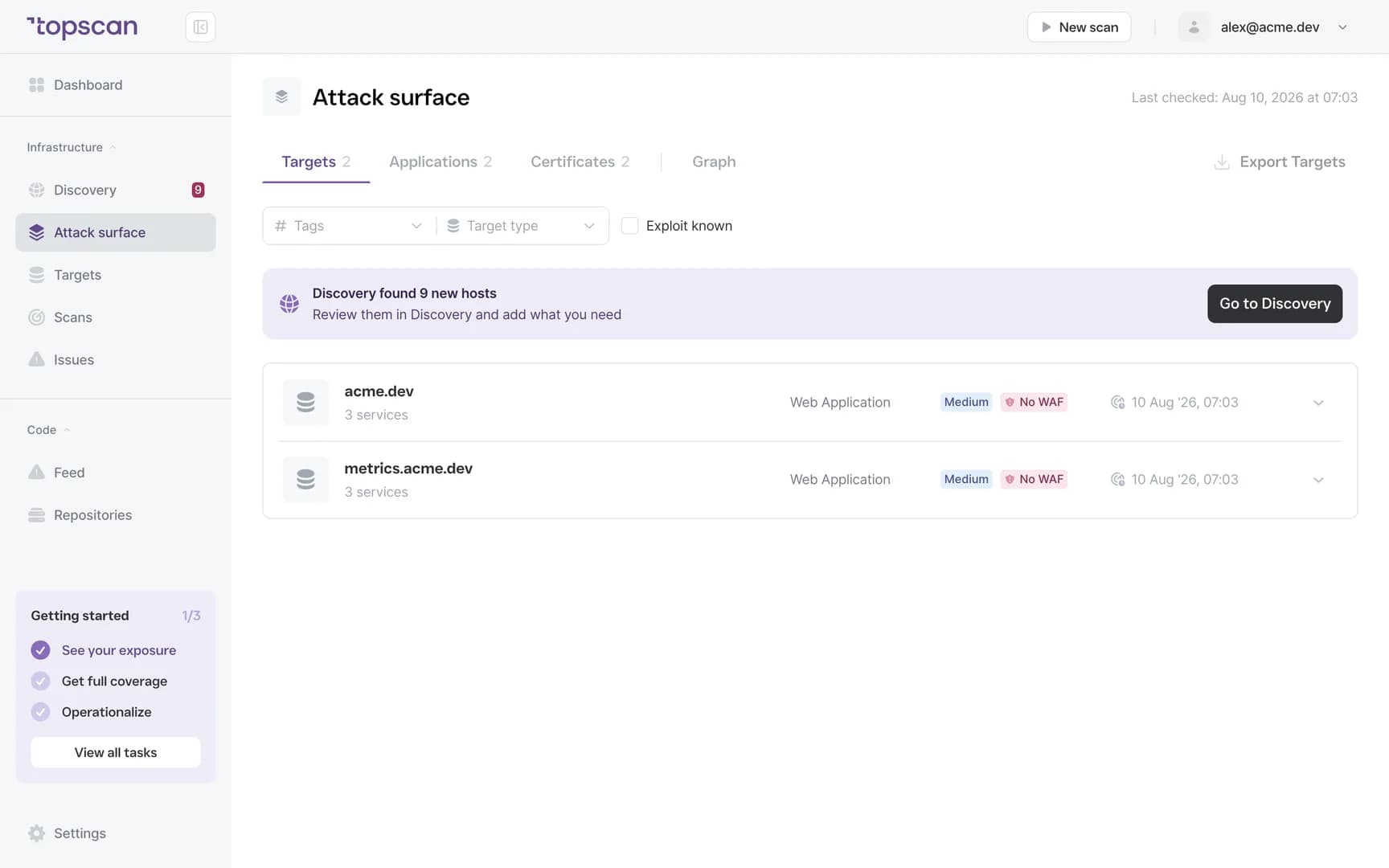Open Issues in the sidebar
The height and width of the screenshot is (868, 1389).
point(116,360)
